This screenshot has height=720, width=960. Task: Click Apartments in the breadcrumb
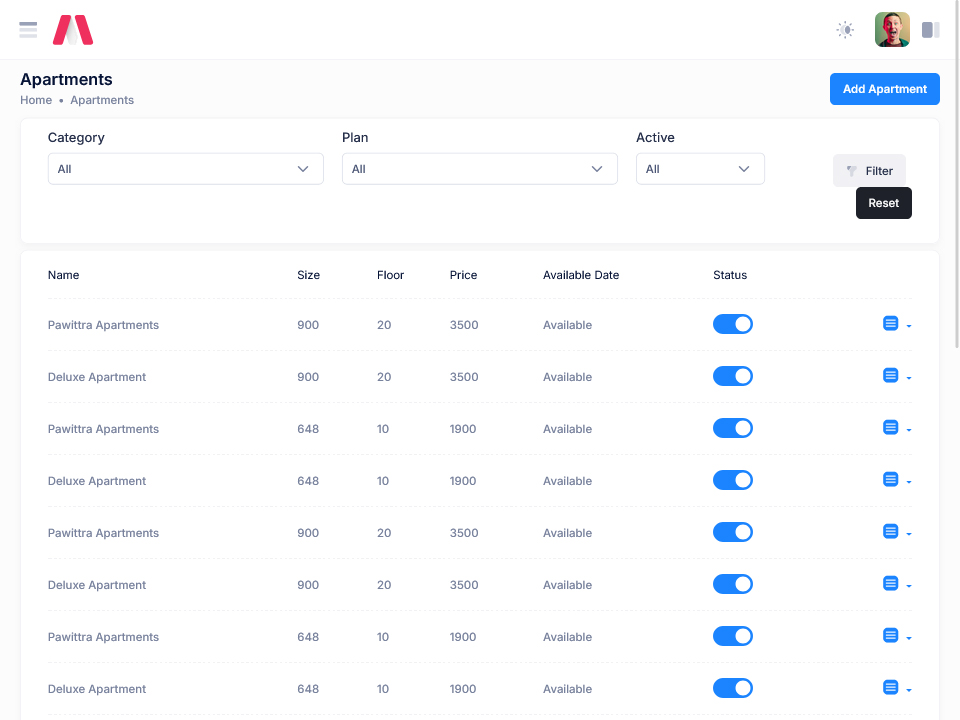point(102,100)
